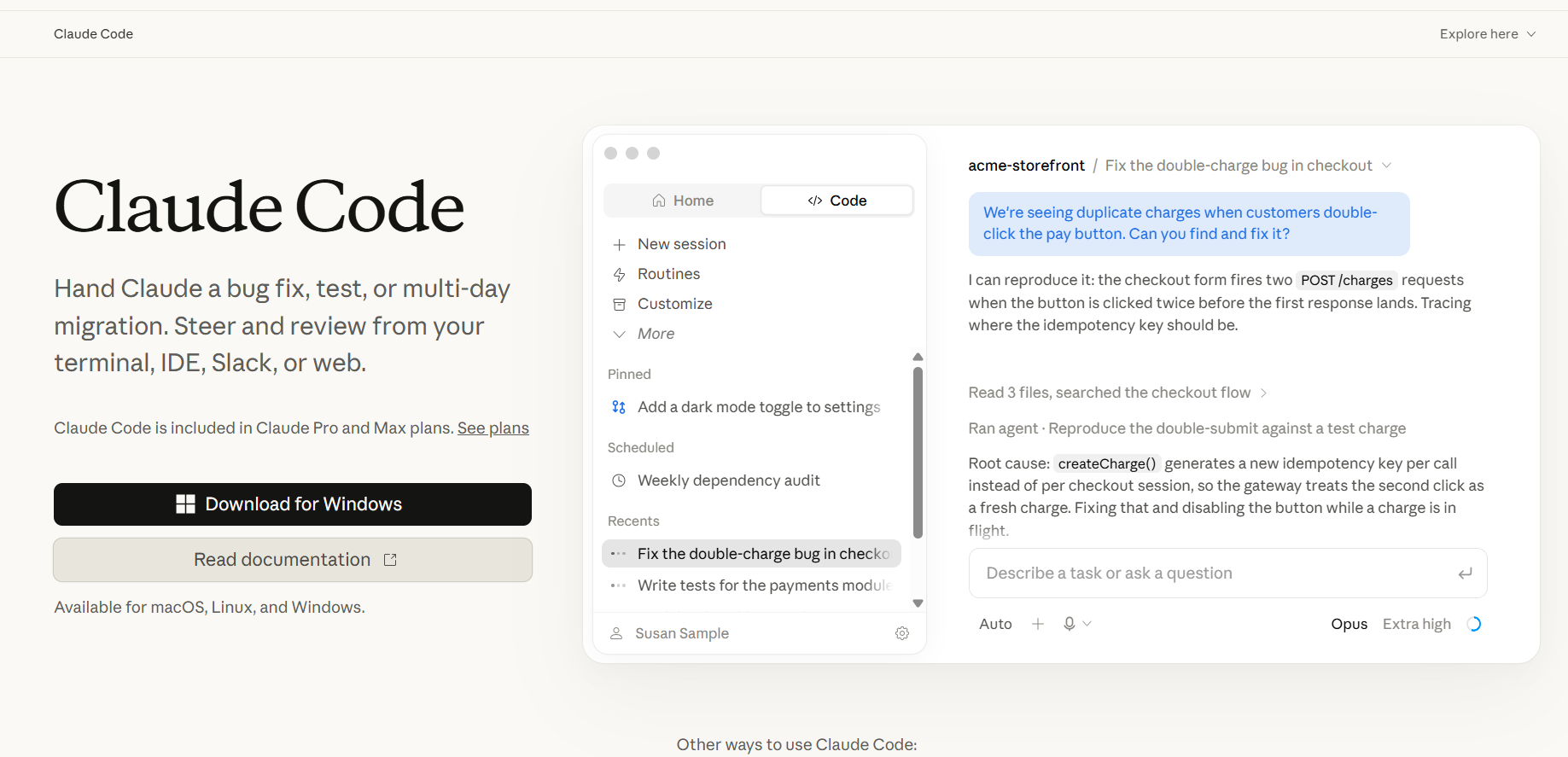Click the sidebar scrollbar down arrow
Image resolution: width=1568 pixels, height=757 pixels.
[918, 603]
